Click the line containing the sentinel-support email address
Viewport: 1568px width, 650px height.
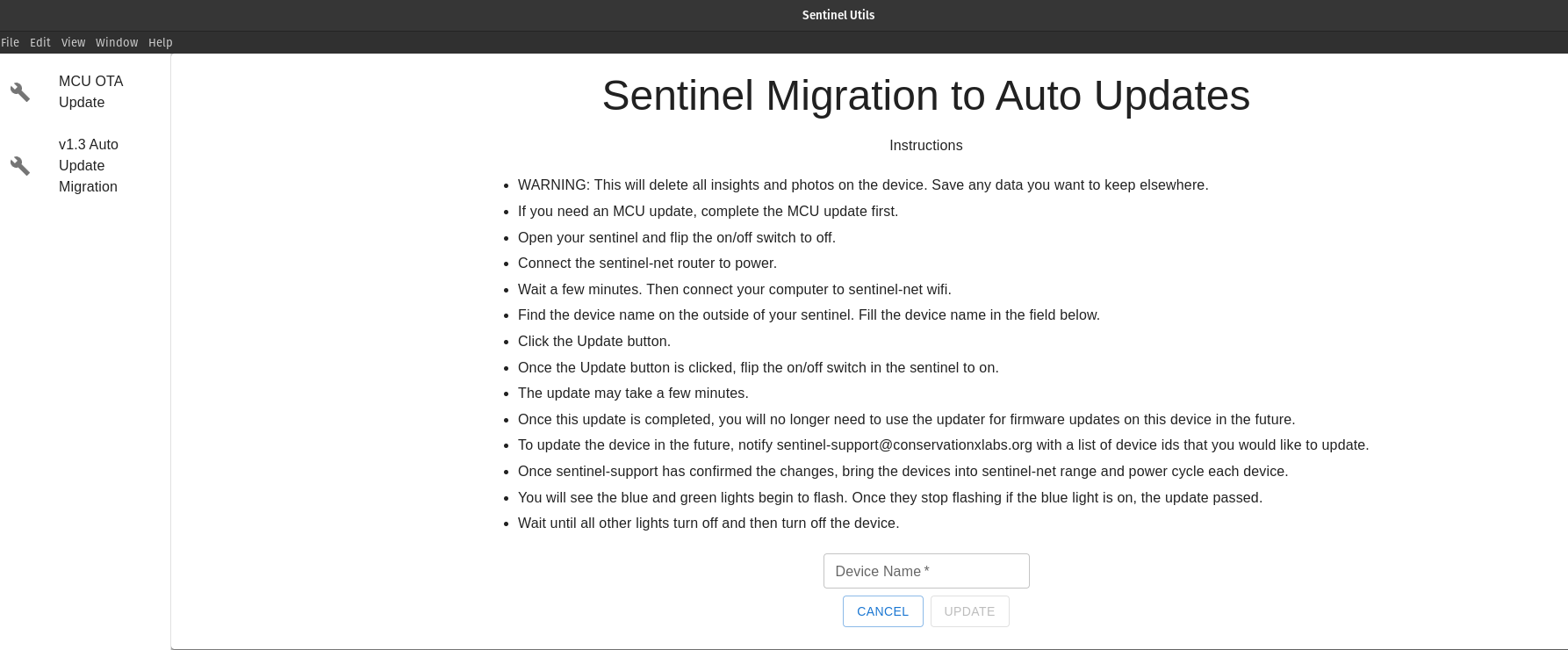[943, 445]
